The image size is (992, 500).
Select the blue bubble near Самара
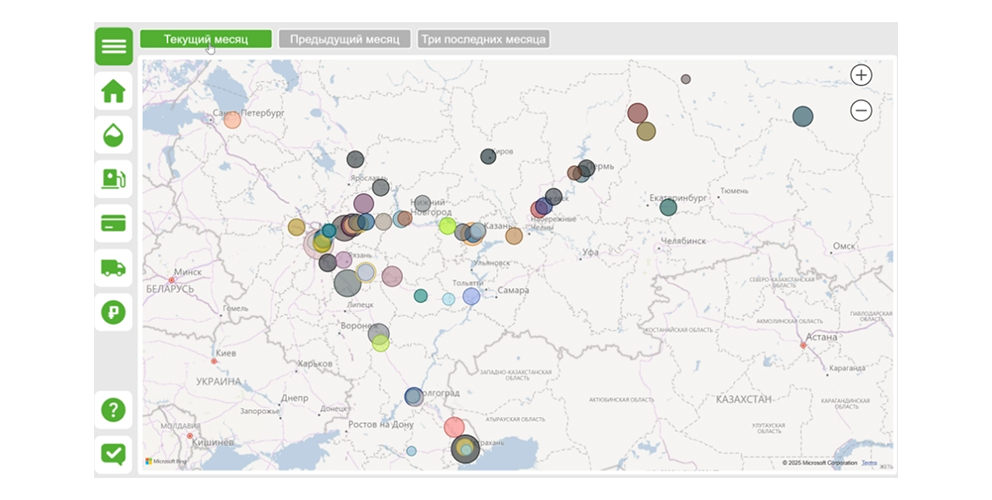[472, 296]
